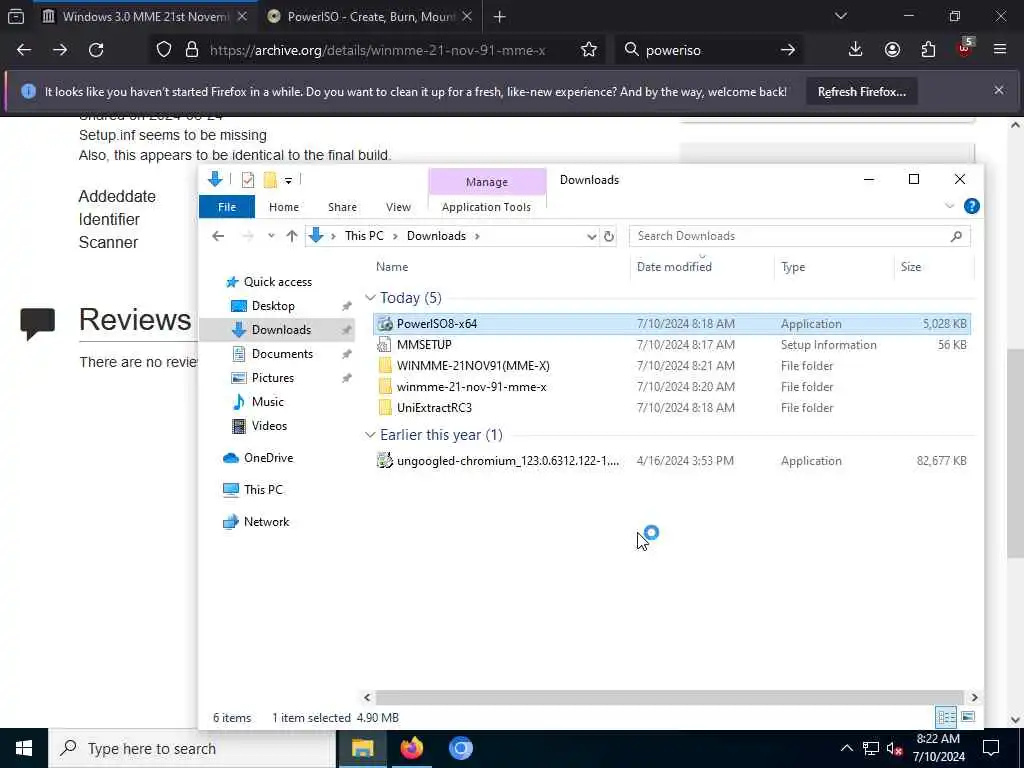Open the Firefox account icon
This screenshot has width=1024, height=768.
tap(892, 50)
